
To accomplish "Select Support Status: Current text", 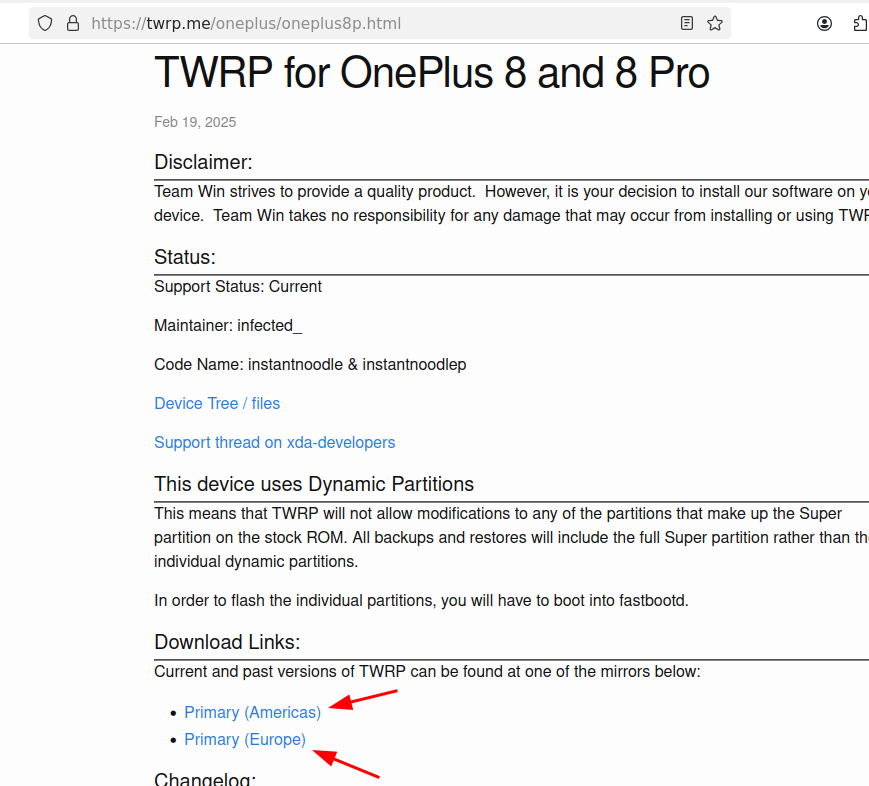I will (238, 287).
